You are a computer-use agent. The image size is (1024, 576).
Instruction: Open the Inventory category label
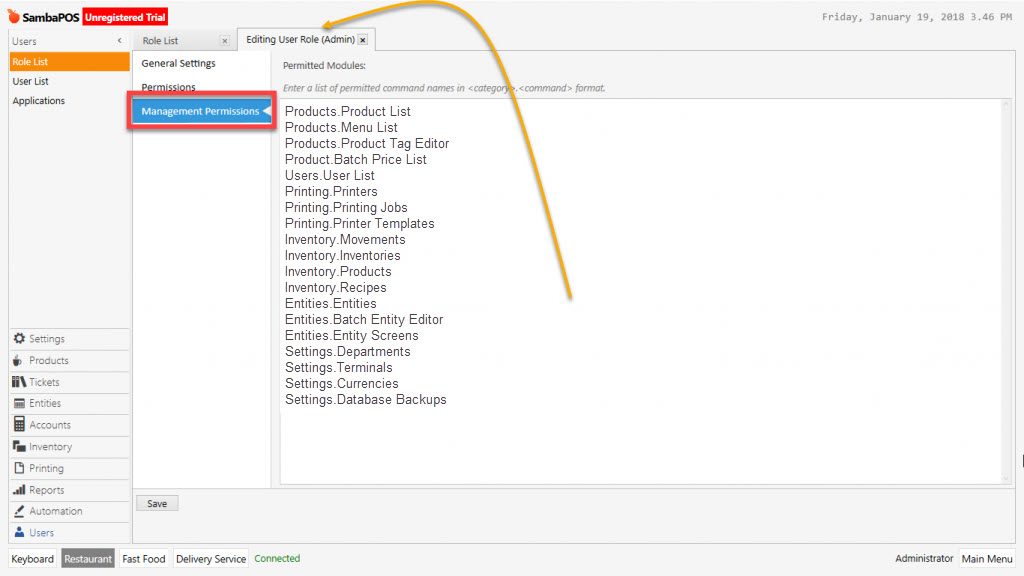click(50, 447)
